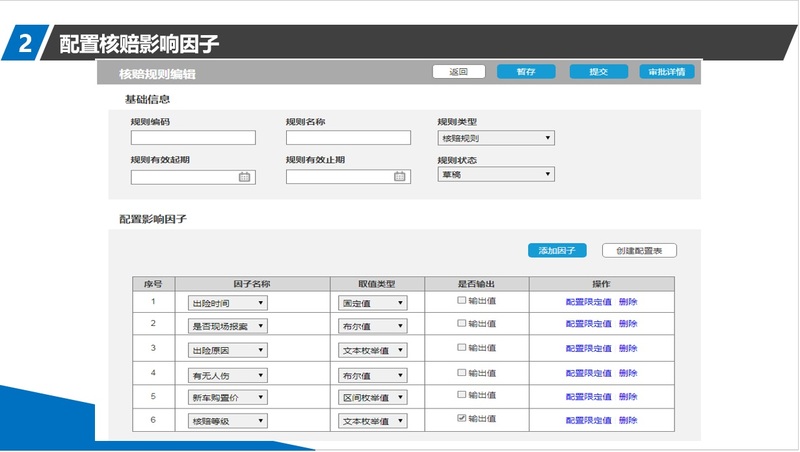Open row 2 布尔值 value type dropdown

(x=372, y=326)
